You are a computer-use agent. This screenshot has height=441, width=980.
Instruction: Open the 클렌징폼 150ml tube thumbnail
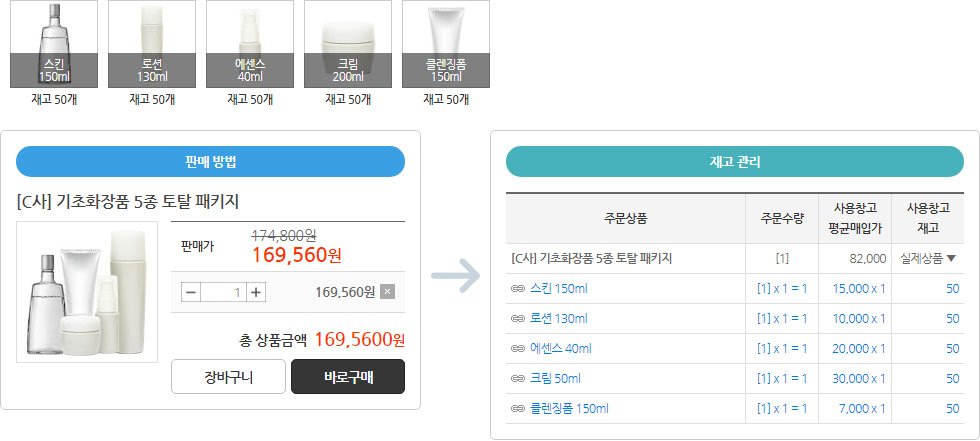click(446, 44)
